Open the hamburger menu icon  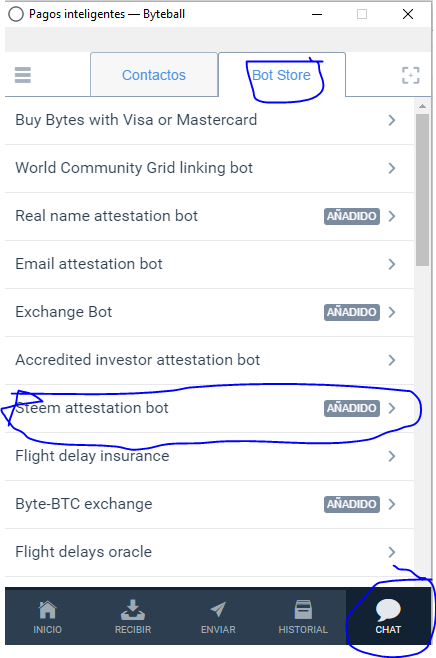pos(23,75)
